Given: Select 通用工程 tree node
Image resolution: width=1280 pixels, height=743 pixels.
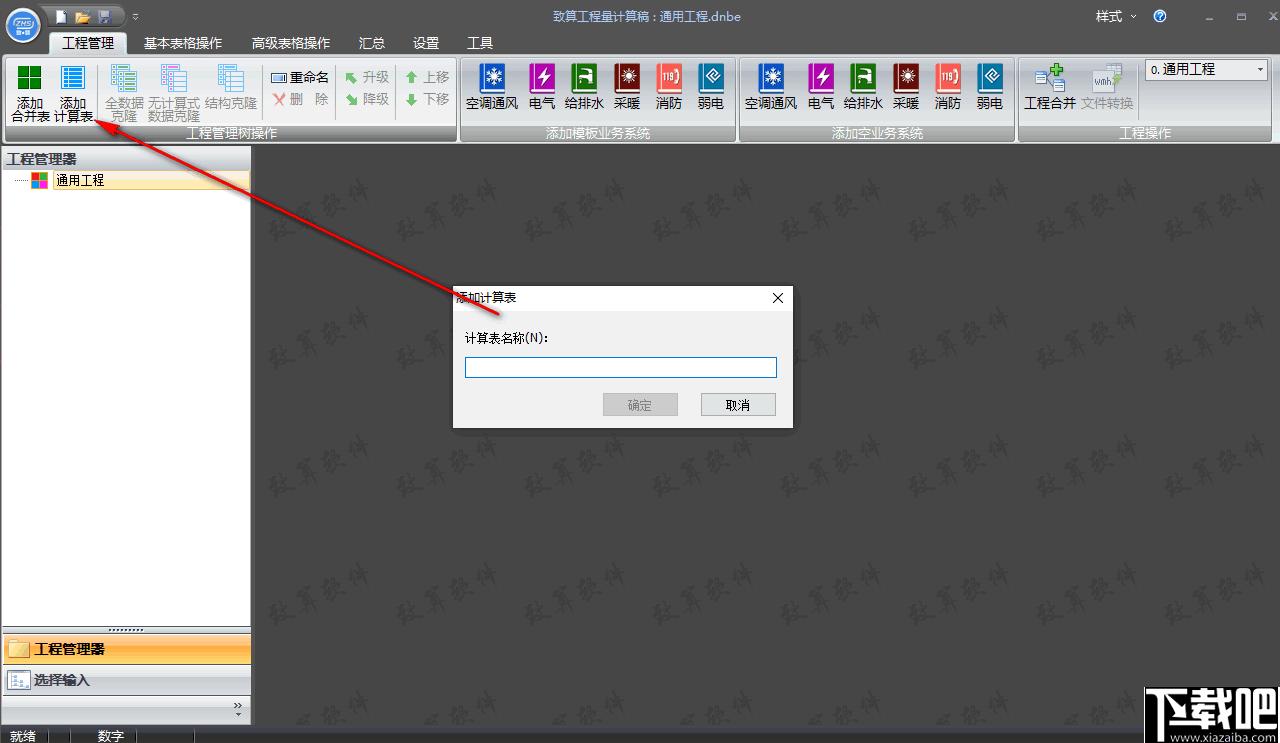Looking at the screenshot, I should [x=80, y=181].
